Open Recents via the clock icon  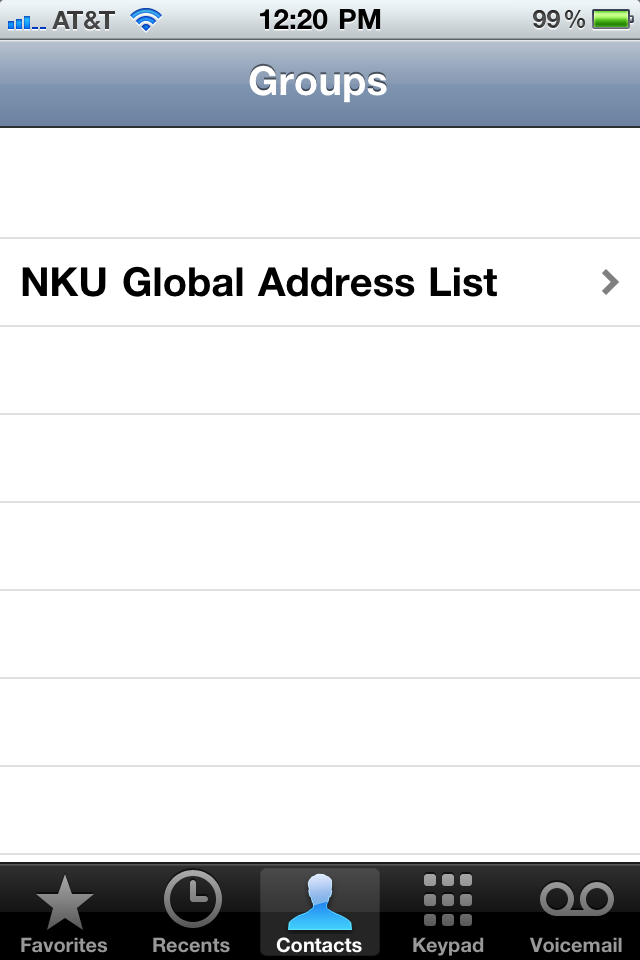[x=191, y=901]
